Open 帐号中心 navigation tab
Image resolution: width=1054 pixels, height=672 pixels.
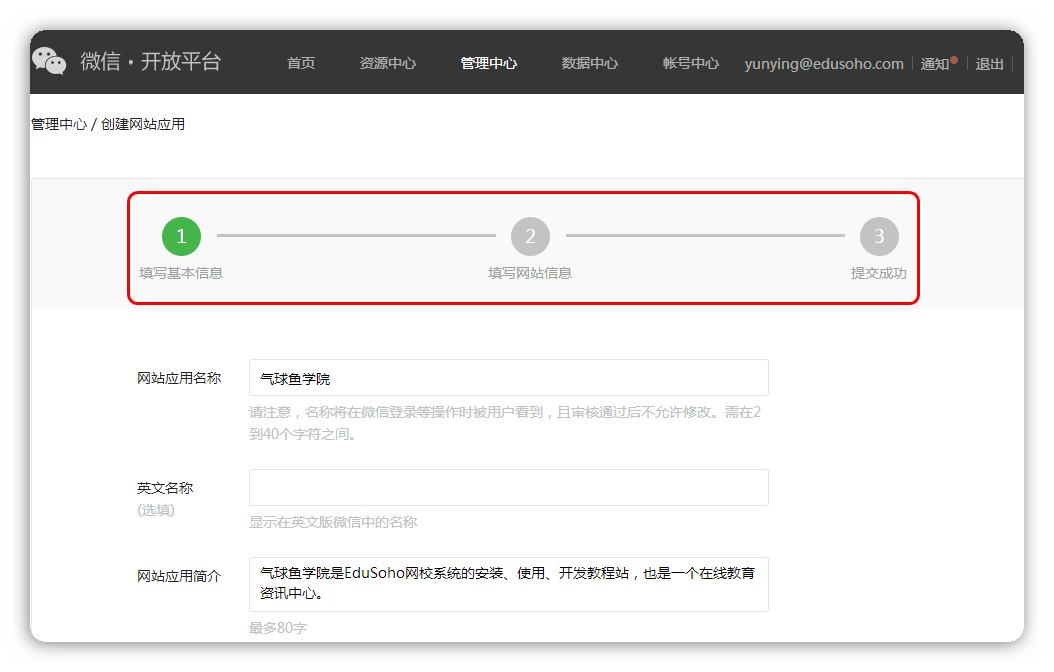click(691, 63)
